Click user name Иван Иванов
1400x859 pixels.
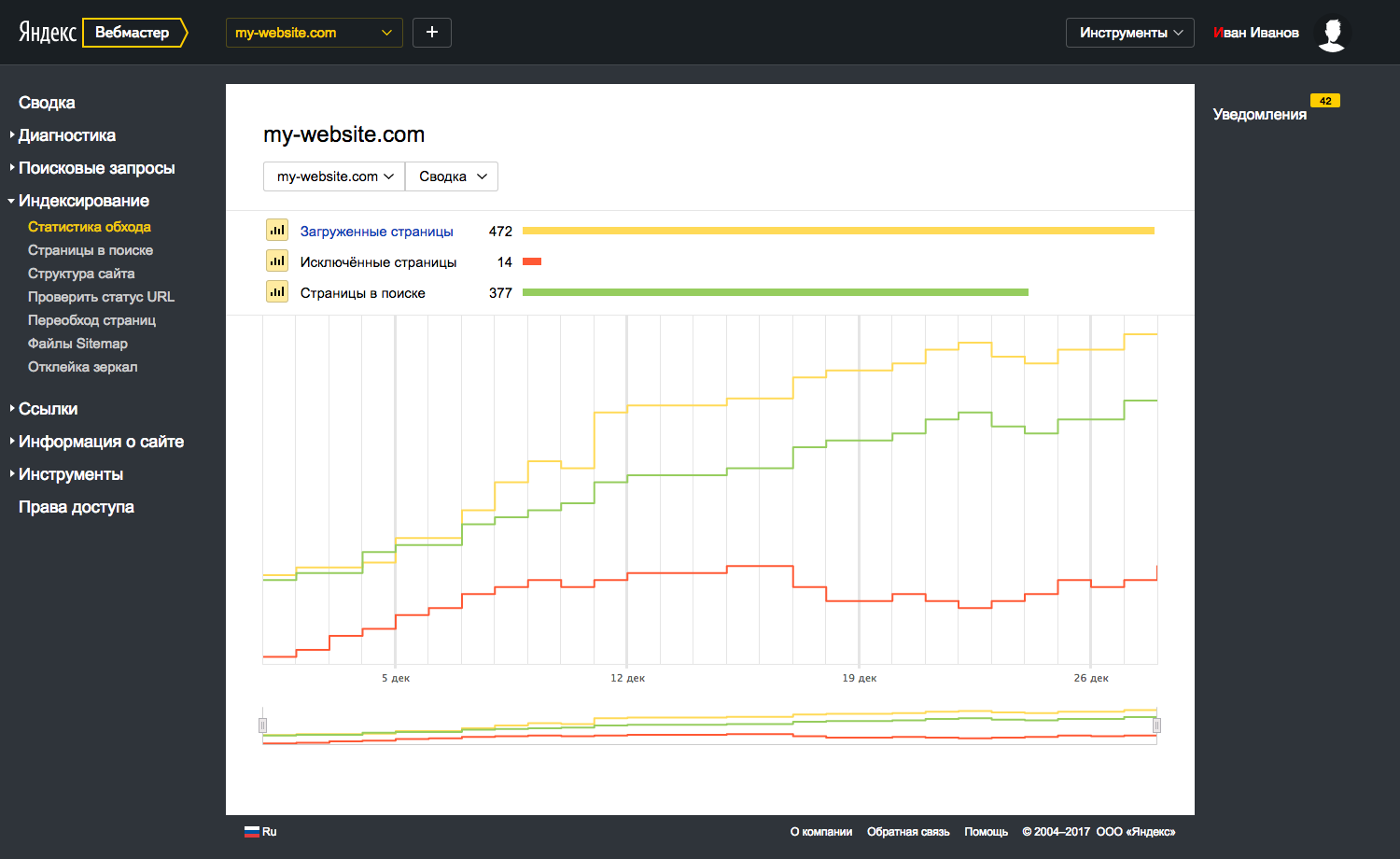pos(1256,33)
